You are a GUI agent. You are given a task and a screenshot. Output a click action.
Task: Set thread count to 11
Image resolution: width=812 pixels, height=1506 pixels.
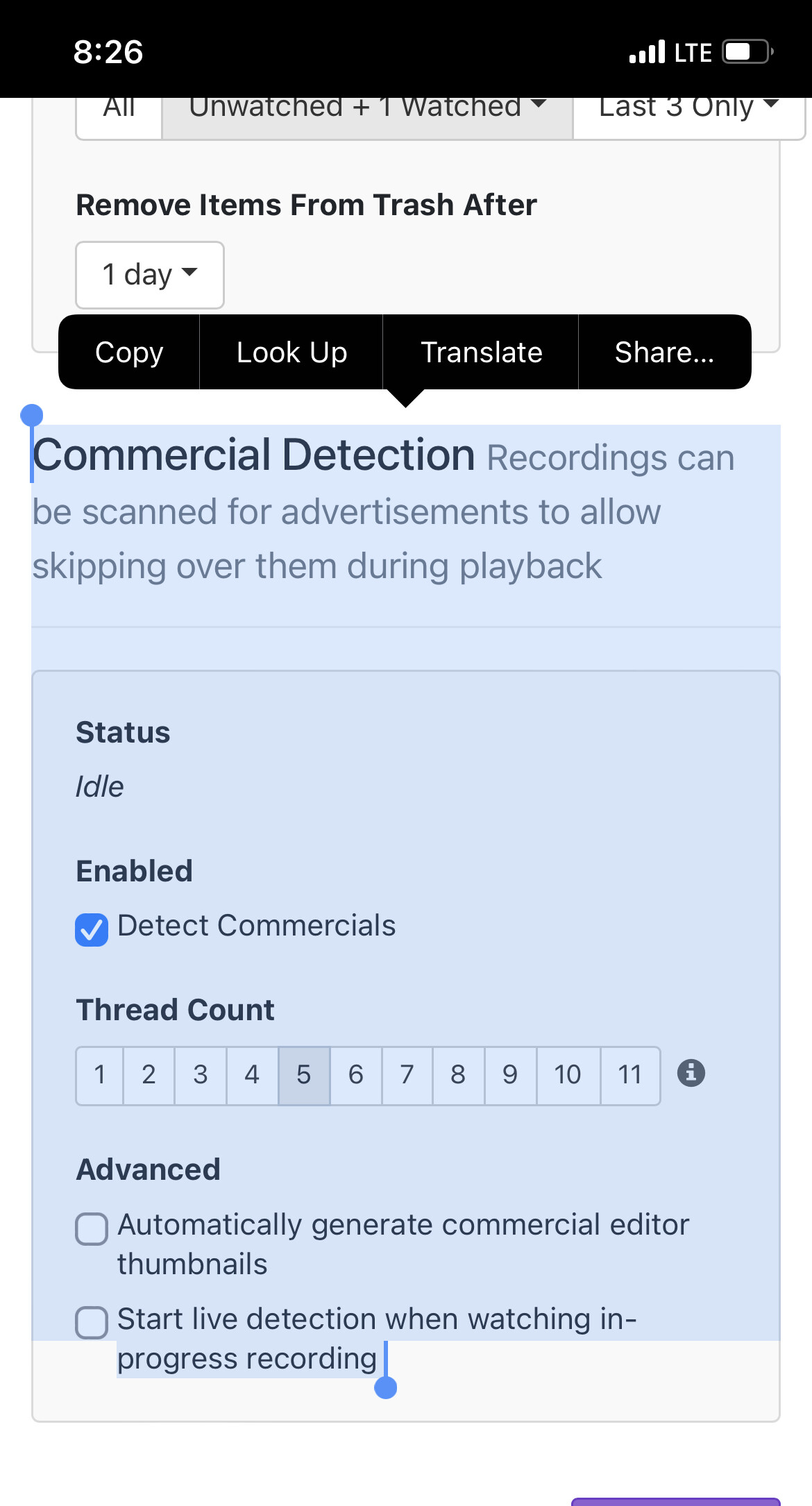[629, 1075]
